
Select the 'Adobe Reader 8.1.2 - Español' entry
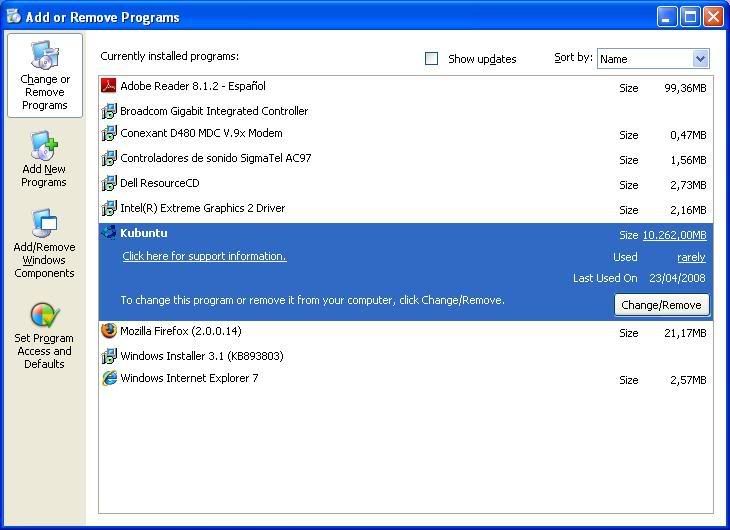(406, 87)
